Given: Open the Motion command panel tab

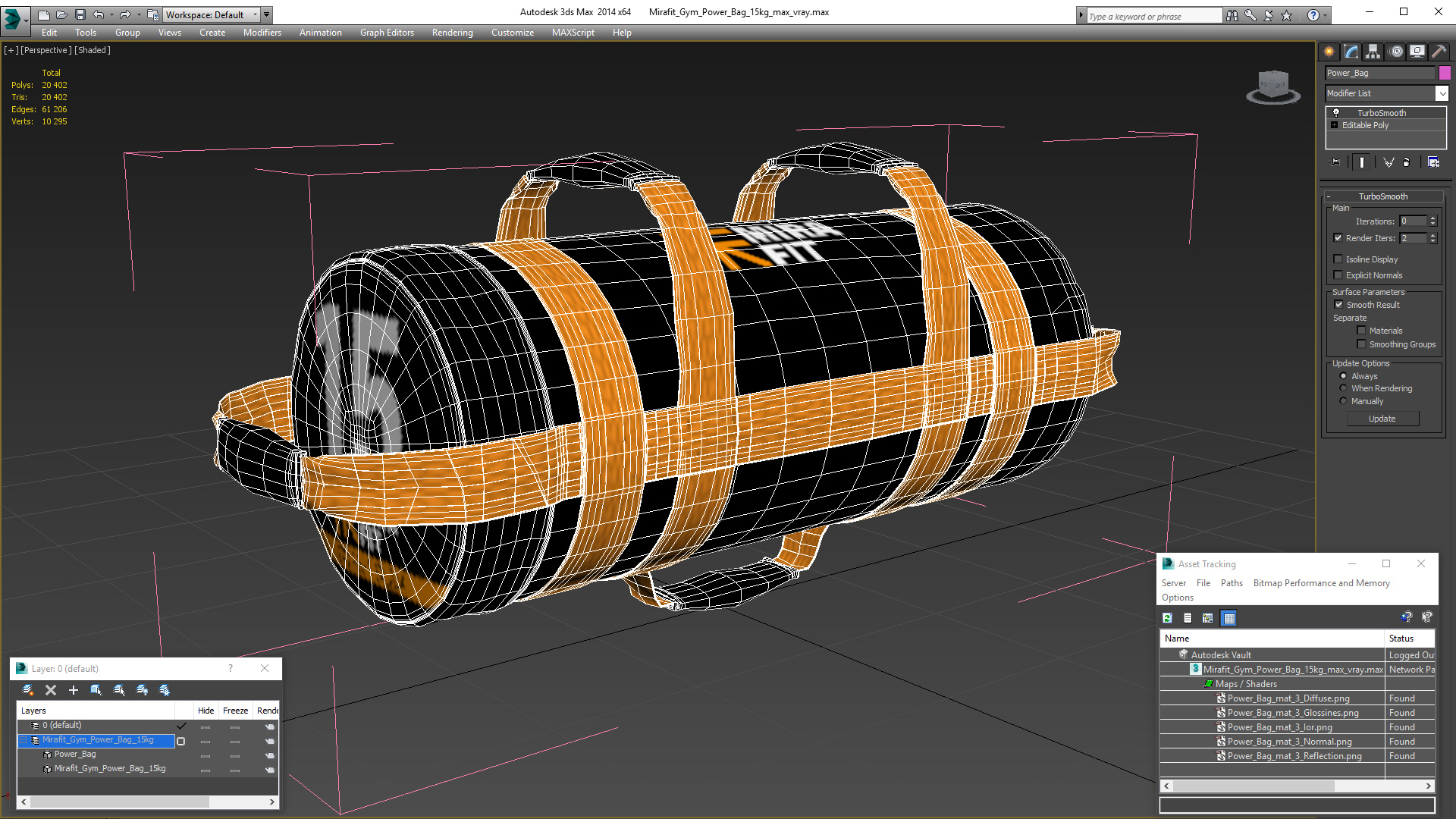Looking at the screenshot, I should pyautogui.click(x=1396, y=52).
